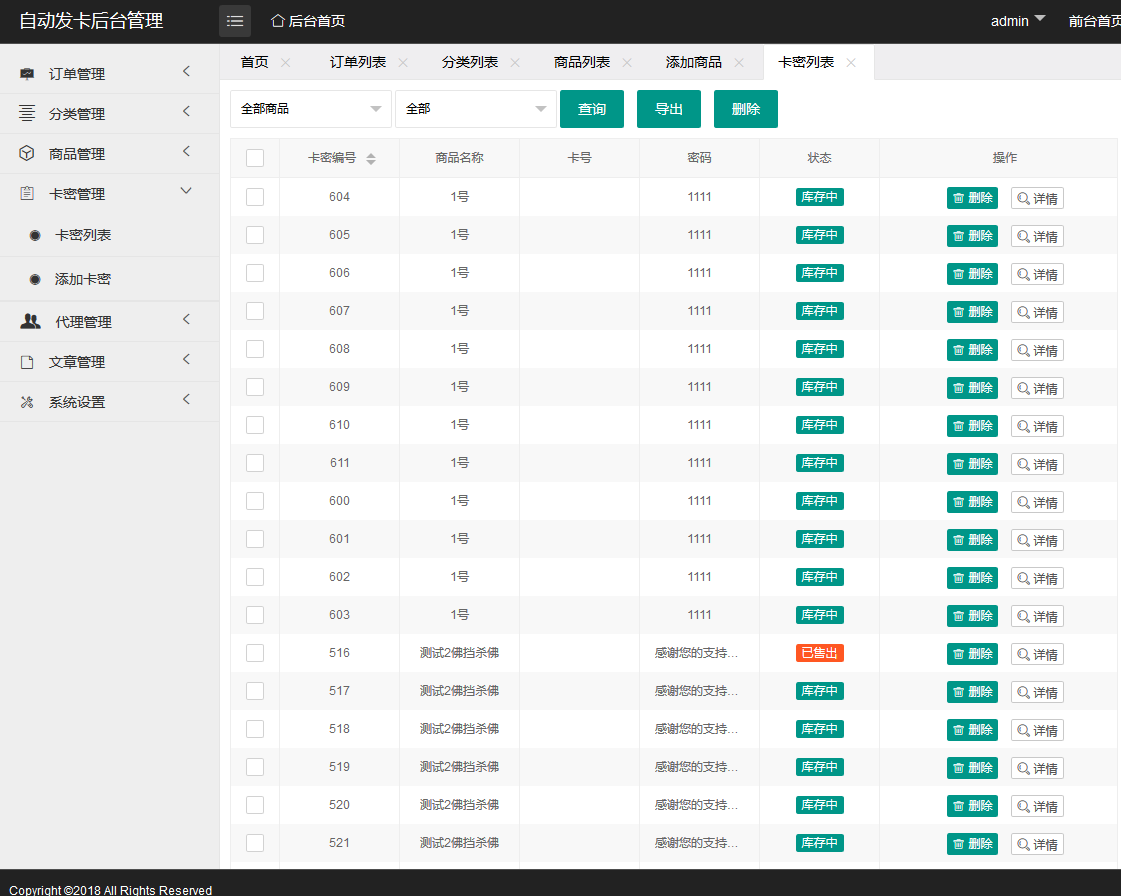Click the 查询 search button
Image resolution: width=1121 pixels, height=896 pixels.
(592, 109)
